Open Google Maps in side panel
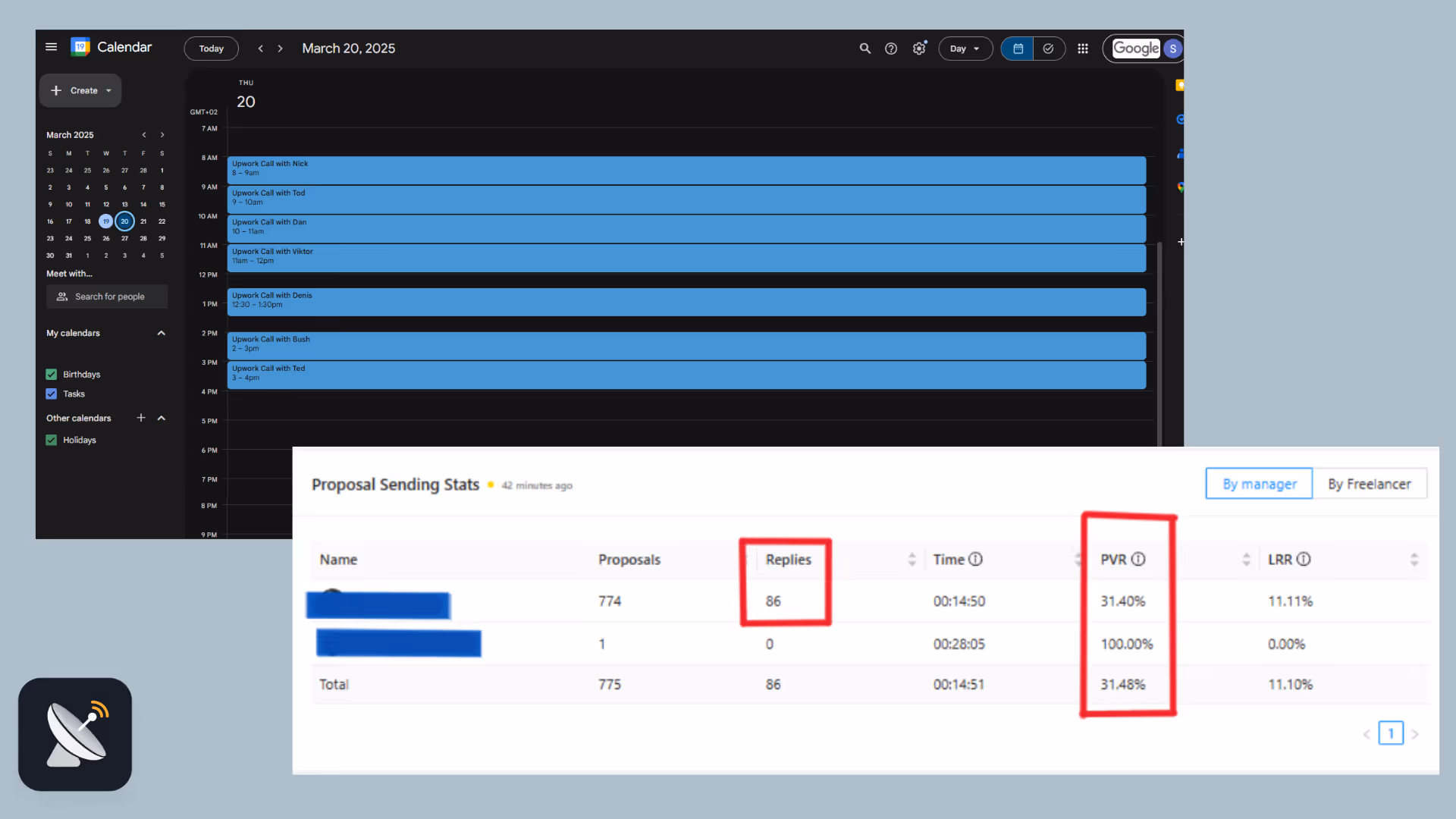The width and height of the screenshot is (1456, 819). tap(1180, 187)
